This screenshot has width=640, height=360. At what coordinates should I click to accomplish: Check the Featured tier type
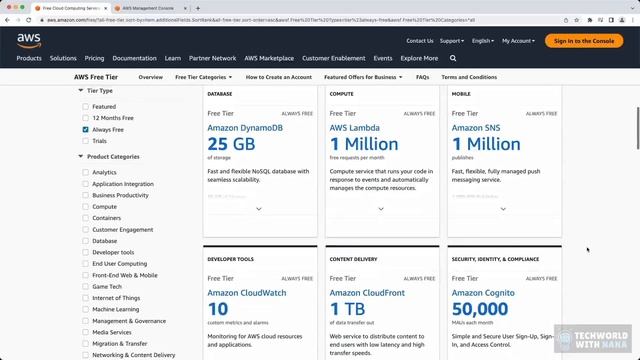[85, 107]
